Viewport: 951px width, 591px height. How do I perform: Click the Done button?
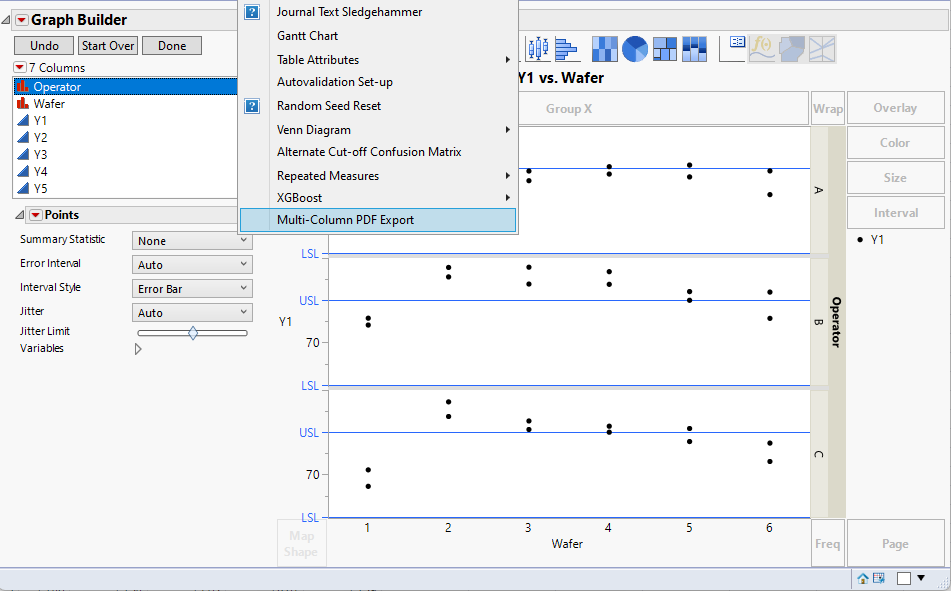click(x=171, y=45)
